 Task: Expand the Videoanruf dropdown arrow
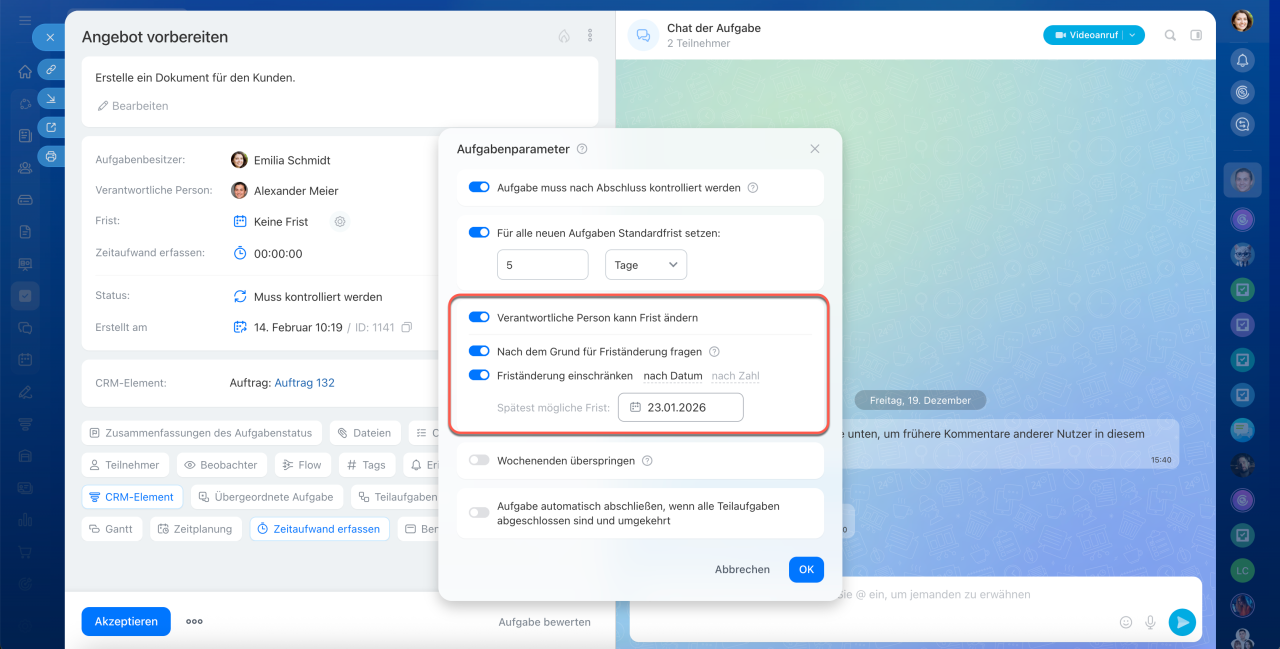[x=1132, y=35]
